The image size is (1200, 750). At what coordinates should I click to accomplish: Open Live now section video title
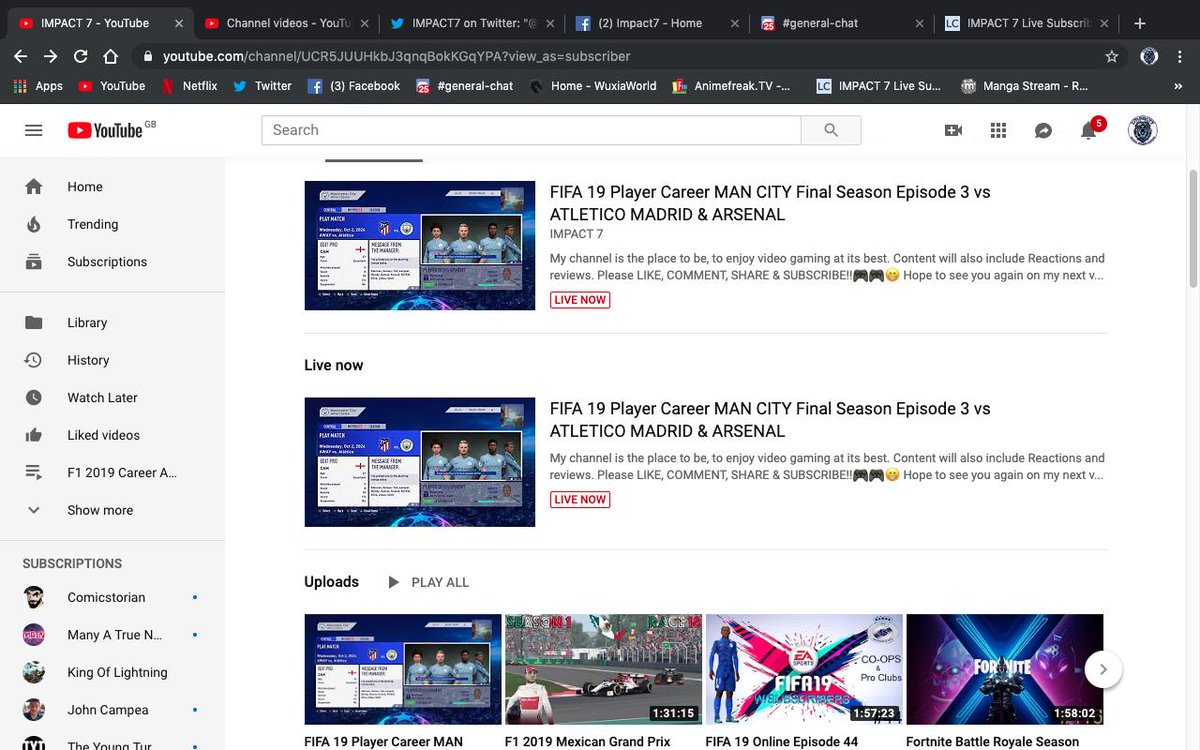770,420
